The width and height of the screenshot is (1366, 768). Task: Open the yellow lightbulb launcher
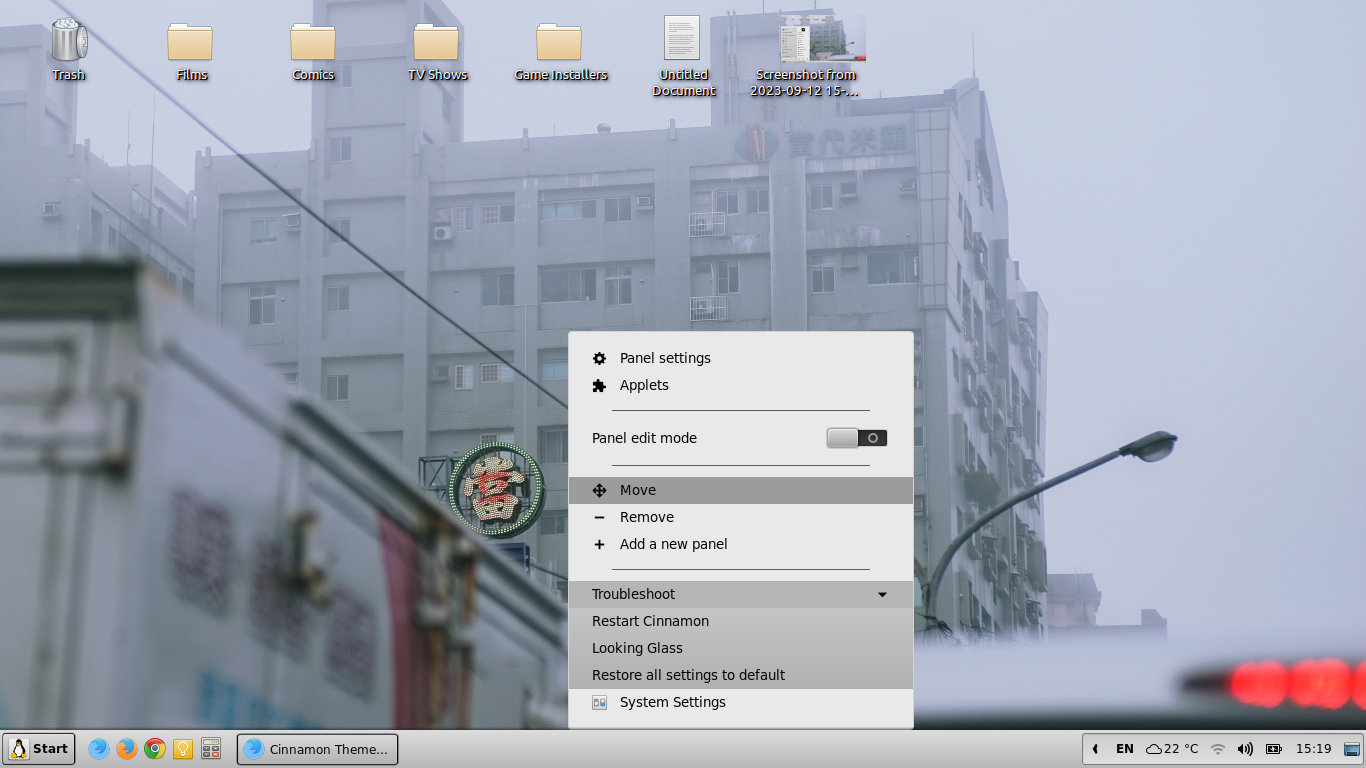pyautogui.click(x=182, y=749)
